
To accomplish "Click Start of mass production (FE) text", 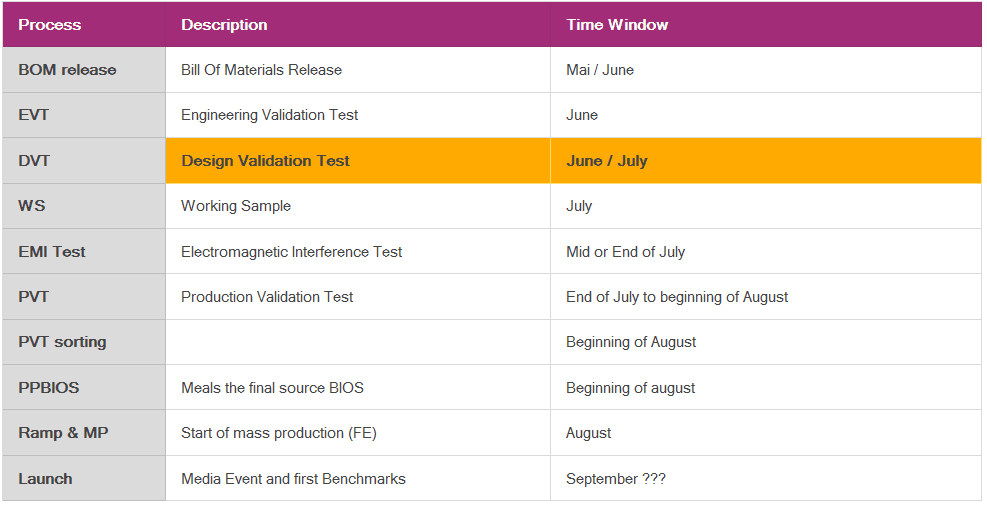I will coord(278,433).
